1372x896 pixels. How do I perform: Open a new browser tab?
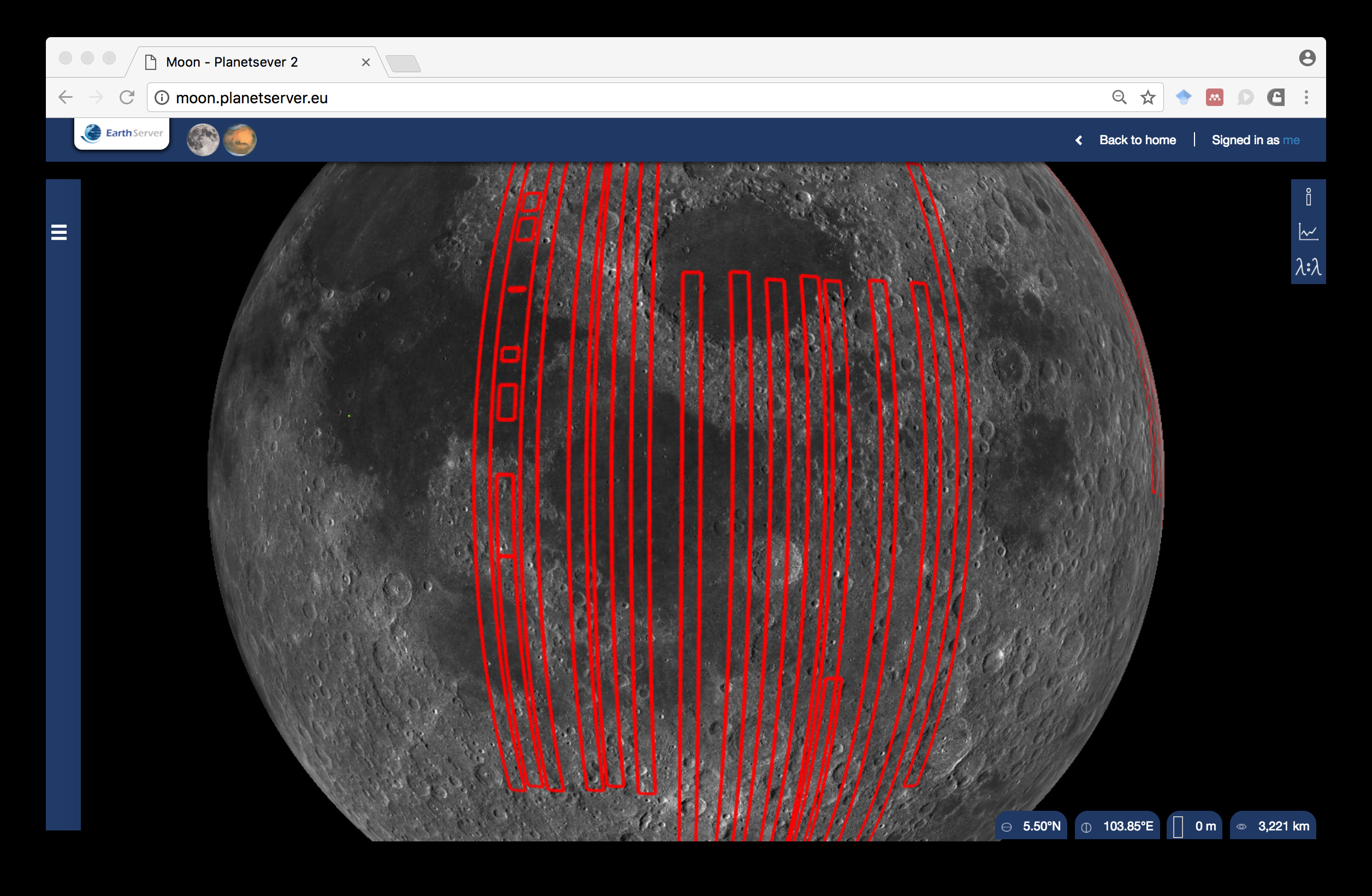pyautogui.click(x=403, y=63)
